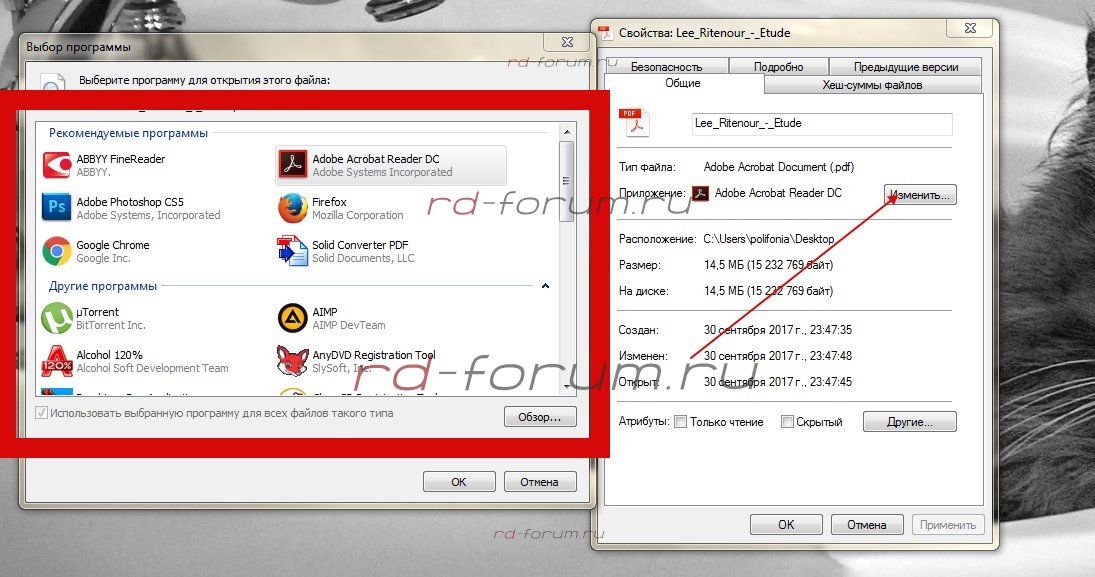The width and height of the screenshot is (1095, 577).
Task: Toggle the 'Скрытый' attribute checkbox
Action: point(787,422)
